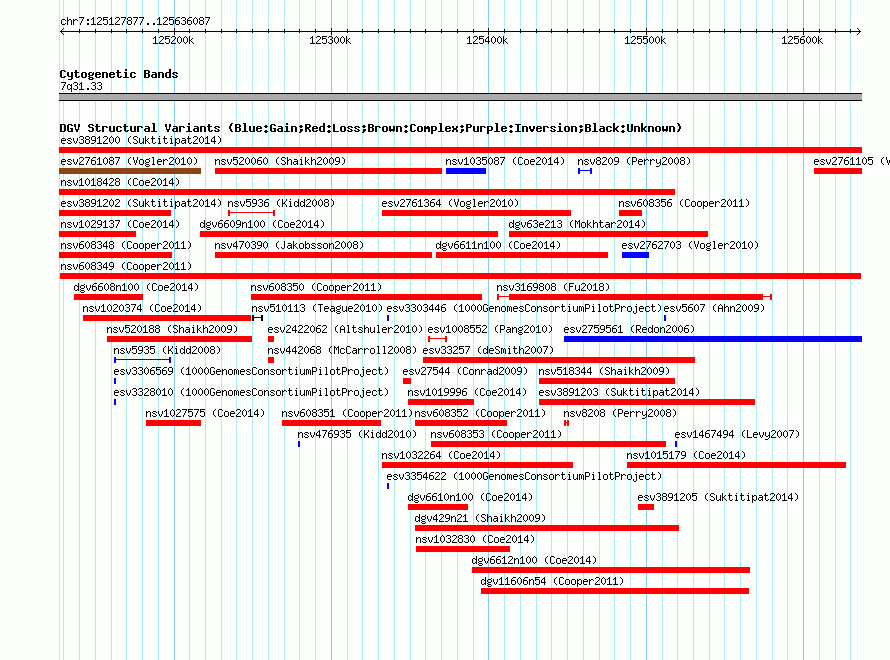Select the nsv5936 (Kidd2008) variant
This screenshot has width=890, height=660.
pyautogui.click(x=281, y=203)
